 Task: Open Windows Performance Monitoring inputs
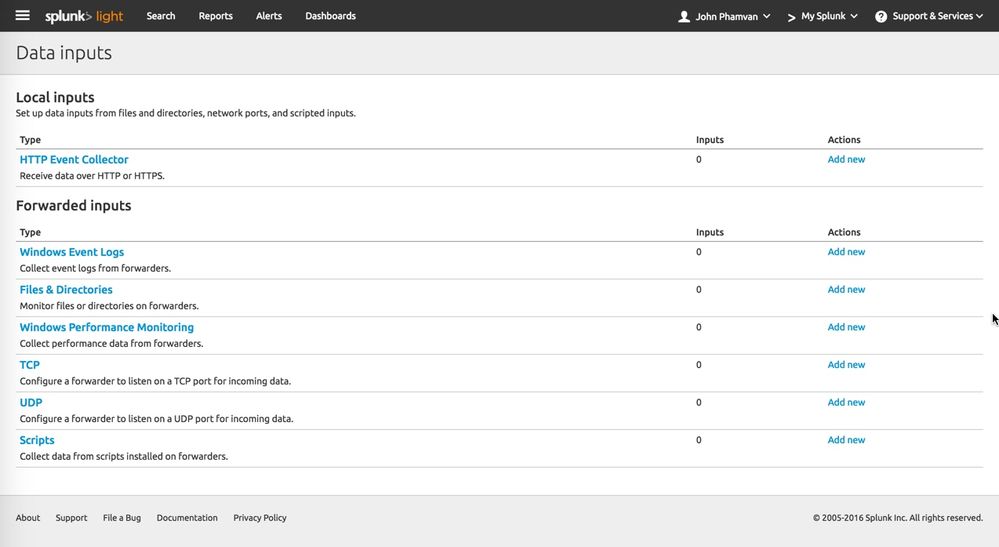106,327
